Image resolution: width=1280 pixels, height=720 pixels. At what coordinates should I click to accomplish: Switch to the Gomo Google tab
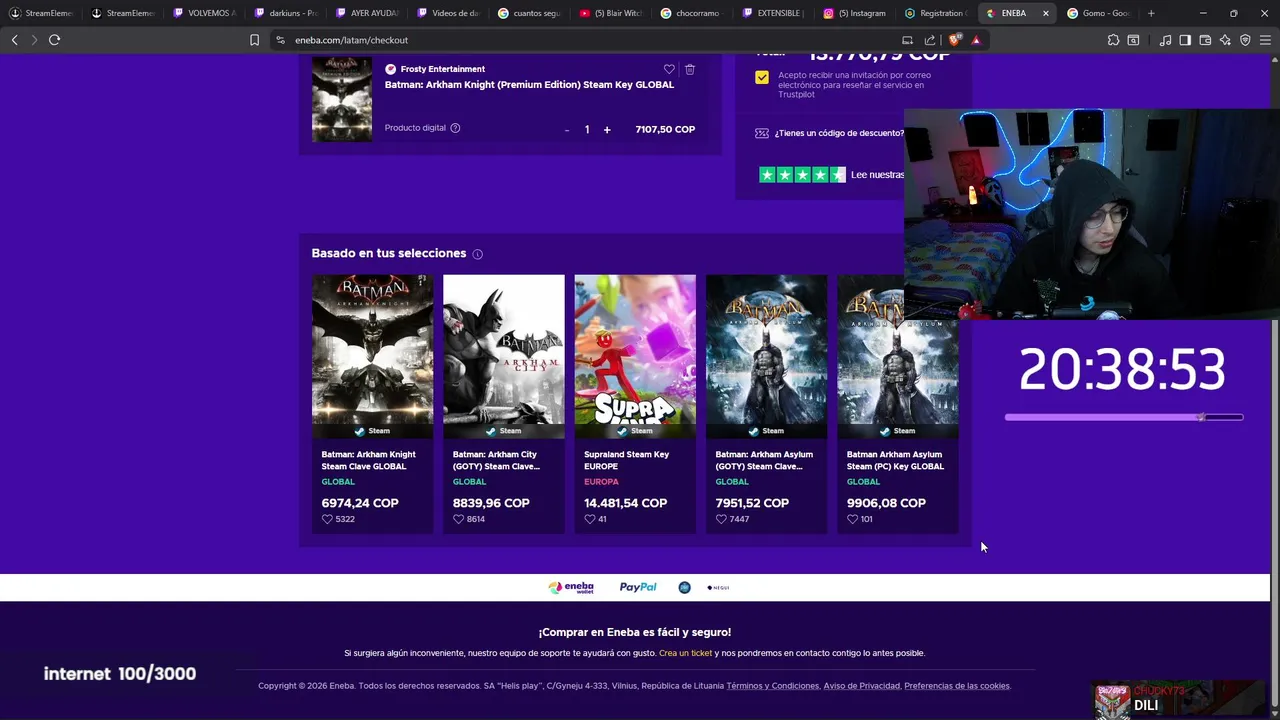click(1098, 13)
